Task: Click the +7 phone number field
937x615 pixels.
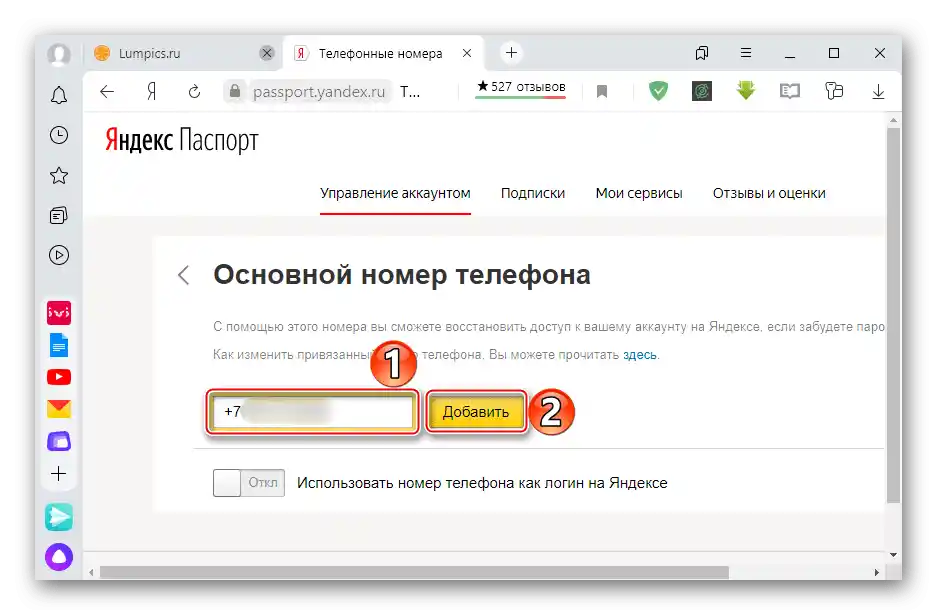Action: (313, 412)
